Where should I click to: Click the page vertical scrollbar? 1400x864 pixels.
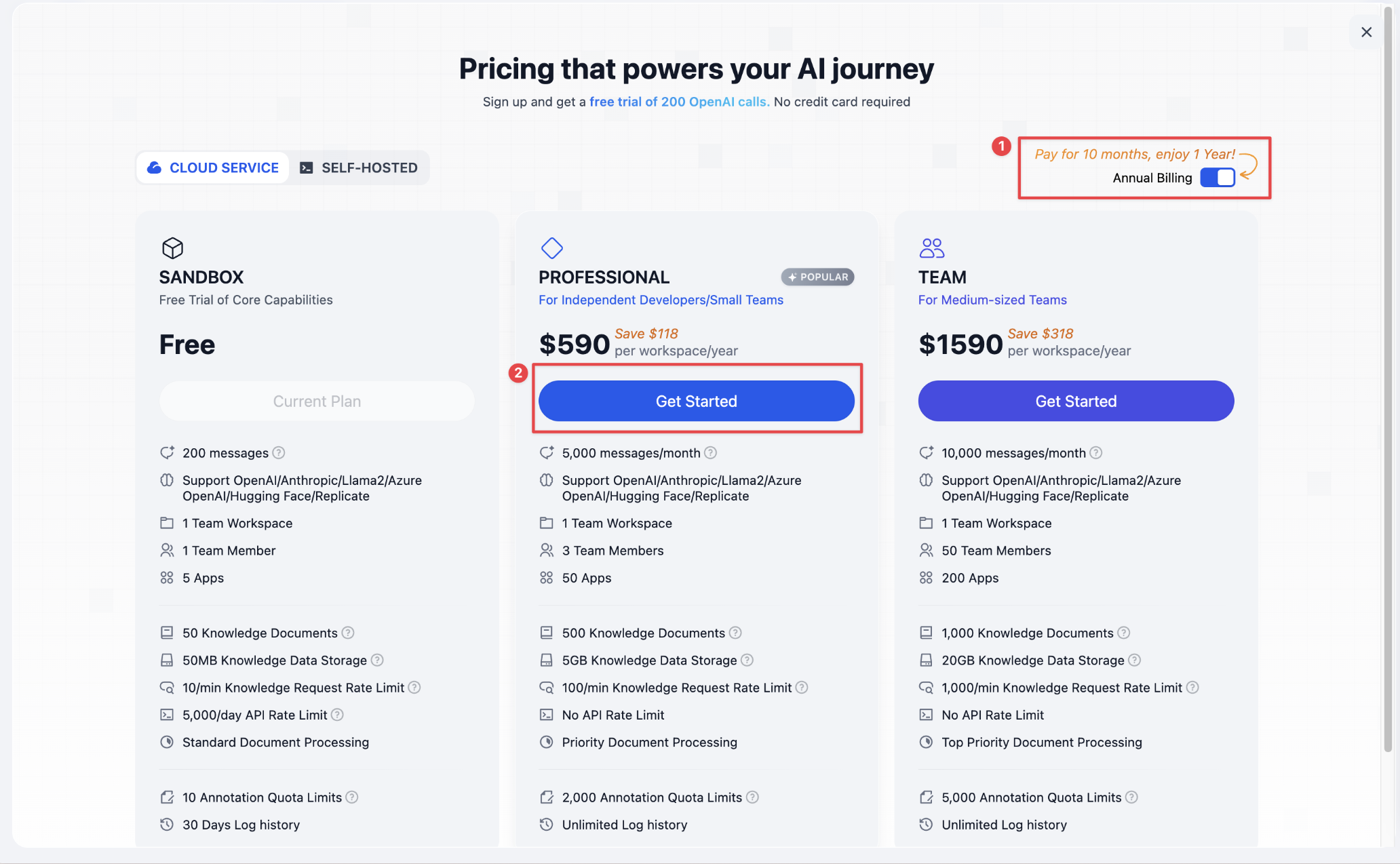click(x=1388, y=380)
